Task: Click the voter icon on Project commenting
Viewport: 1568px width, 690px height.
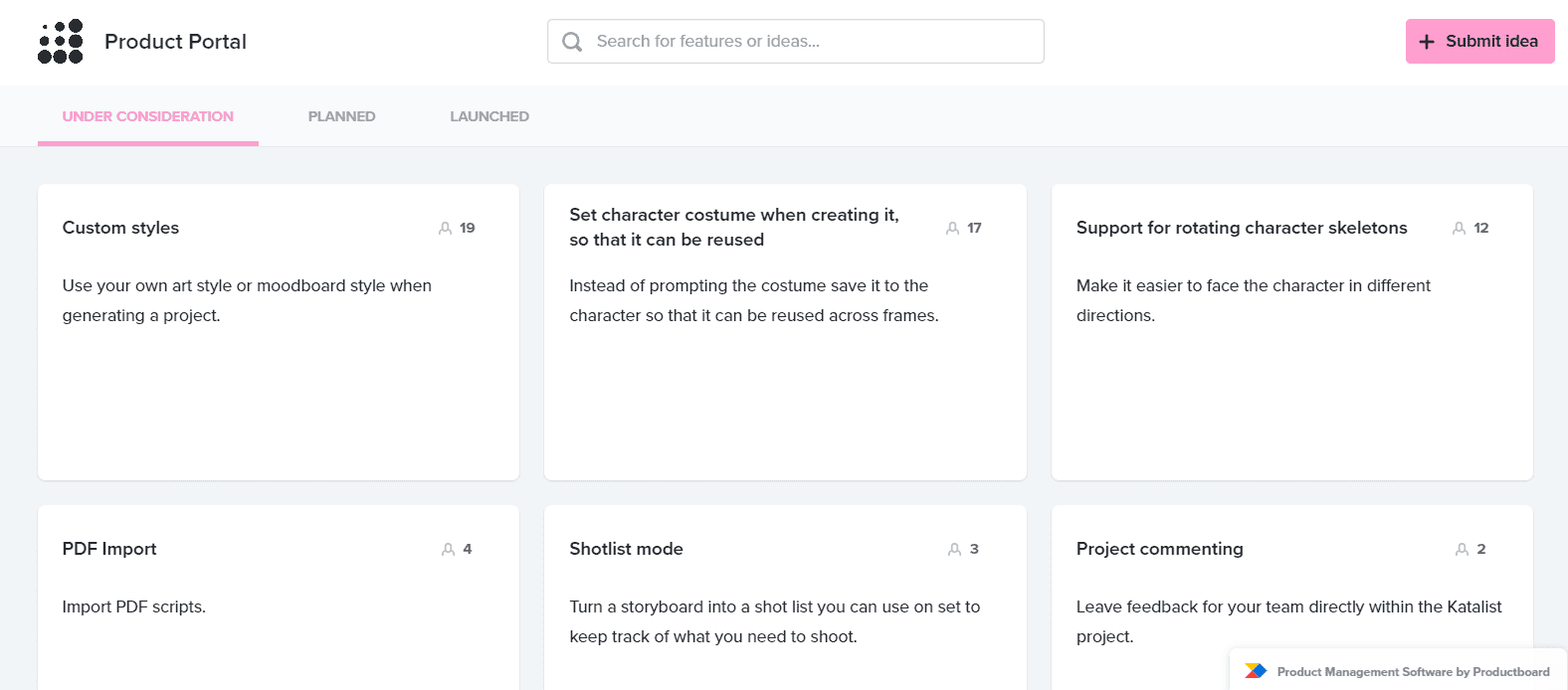Action: click(1462, 550)
